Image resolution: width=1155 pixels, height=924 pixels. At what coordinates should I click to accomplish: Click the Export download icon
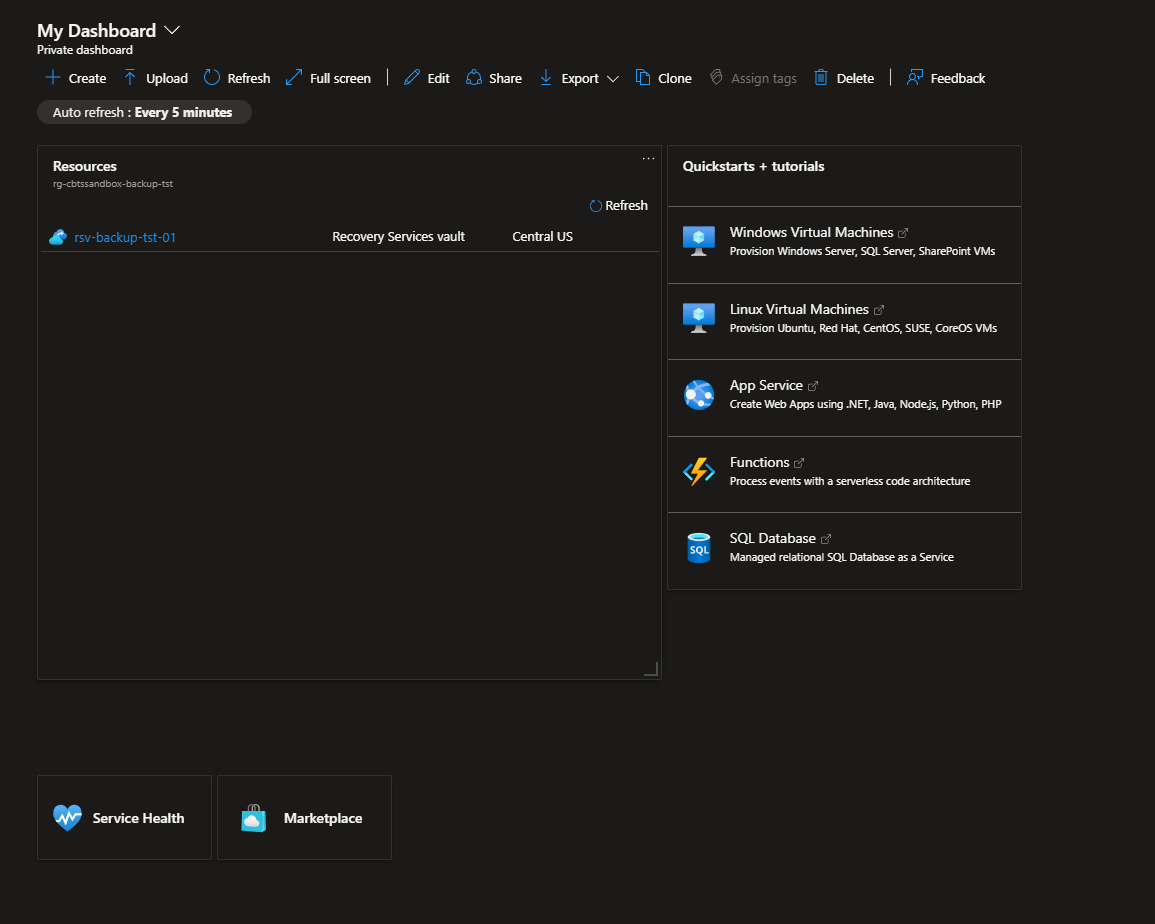546,77
